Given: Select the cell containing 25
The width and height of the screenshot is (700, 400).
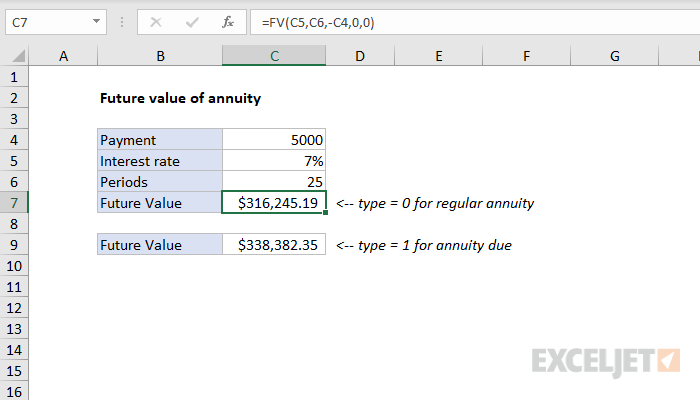Looking at the screenshot, I should (x=274, y=182).
